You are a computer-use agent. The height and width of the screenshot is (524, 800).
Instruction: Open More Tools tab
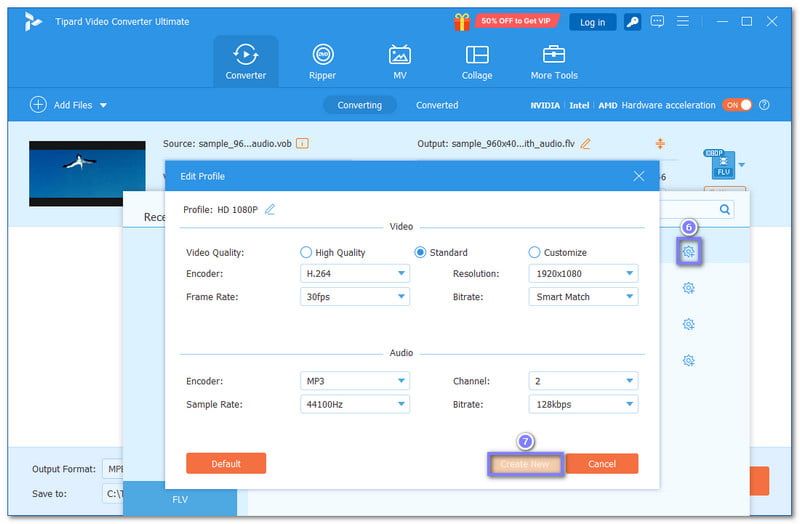(x=554, y=61)
